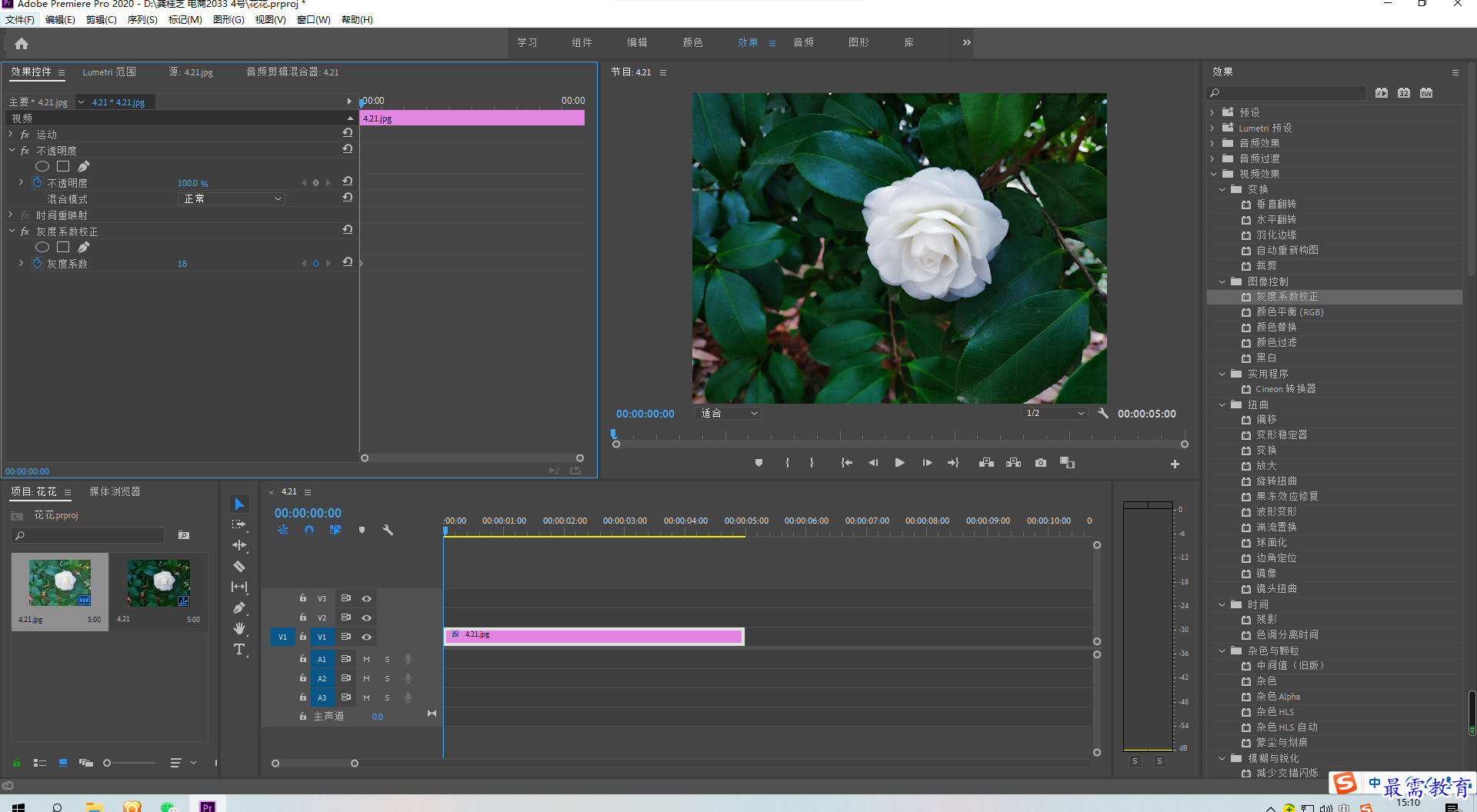Open playback resolution dropdown 1/2
1477x812 pixels.
[1055, 413]
